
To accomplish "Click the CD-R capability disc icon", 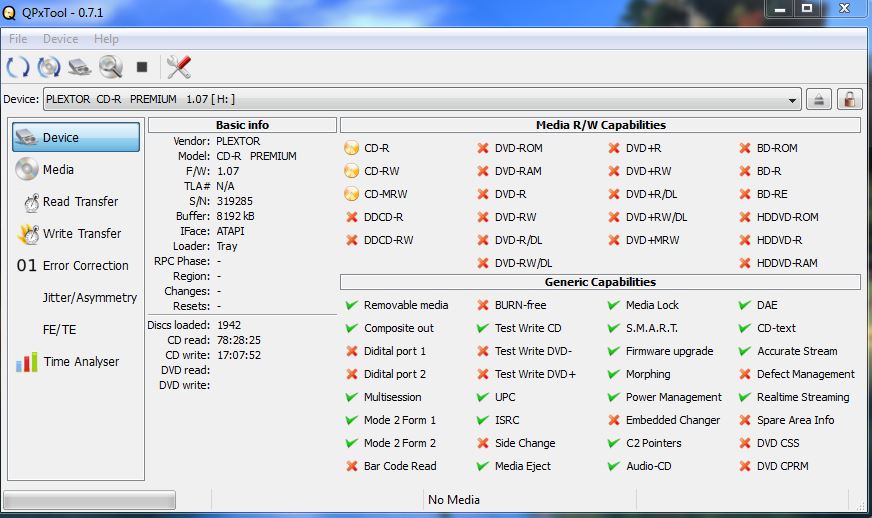I will [351, 148].
